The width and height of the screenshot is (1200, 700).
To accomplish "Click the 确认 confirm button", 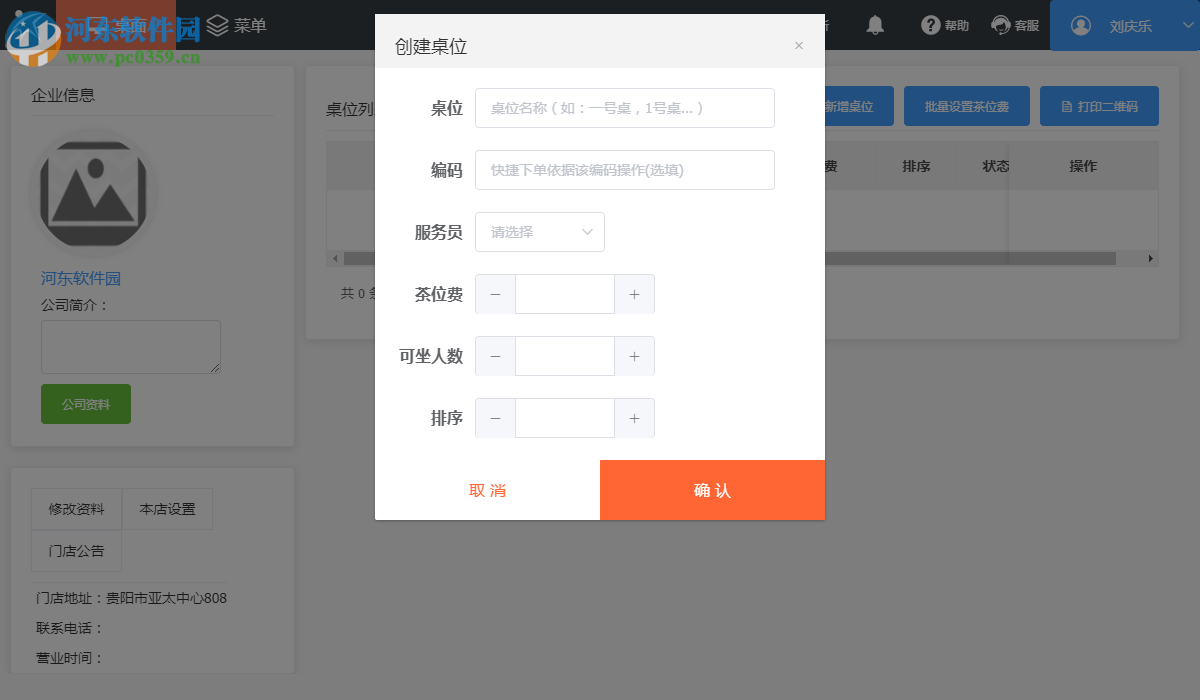I will [712, 490].
